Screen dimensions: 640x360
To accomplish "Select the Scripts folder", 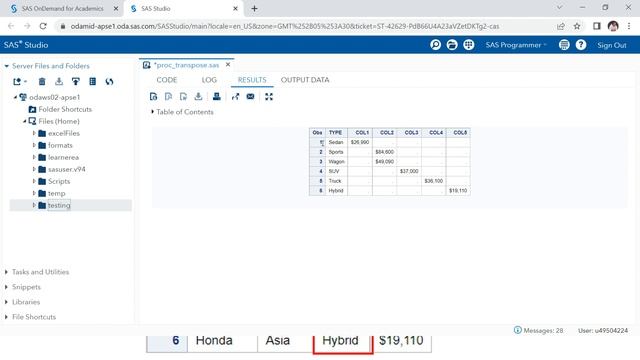I will pyautogui.click(x=59, y=181).
